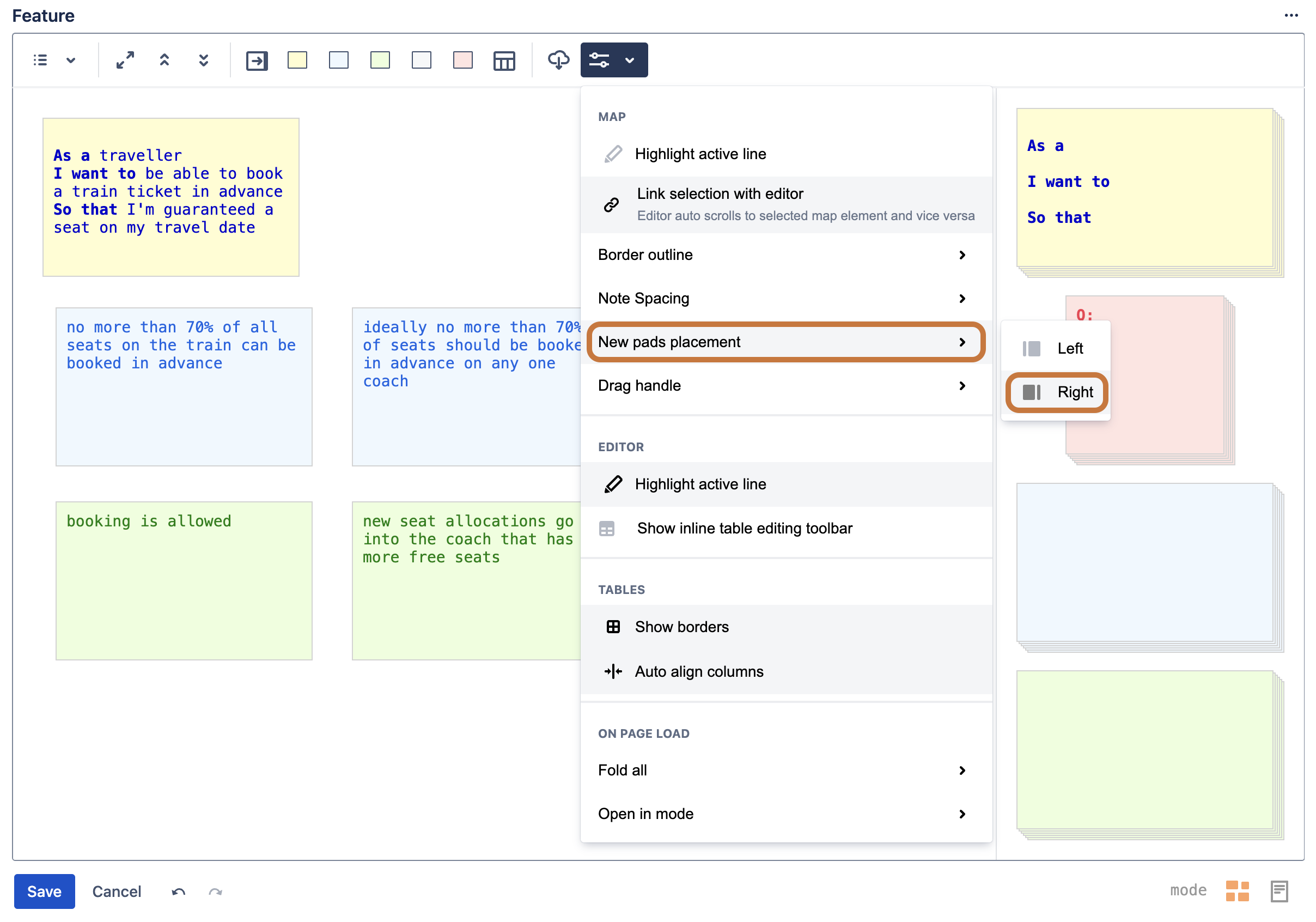Switch to the card map mode icon
The image size is (1316, 922).
coord(1237,891)
